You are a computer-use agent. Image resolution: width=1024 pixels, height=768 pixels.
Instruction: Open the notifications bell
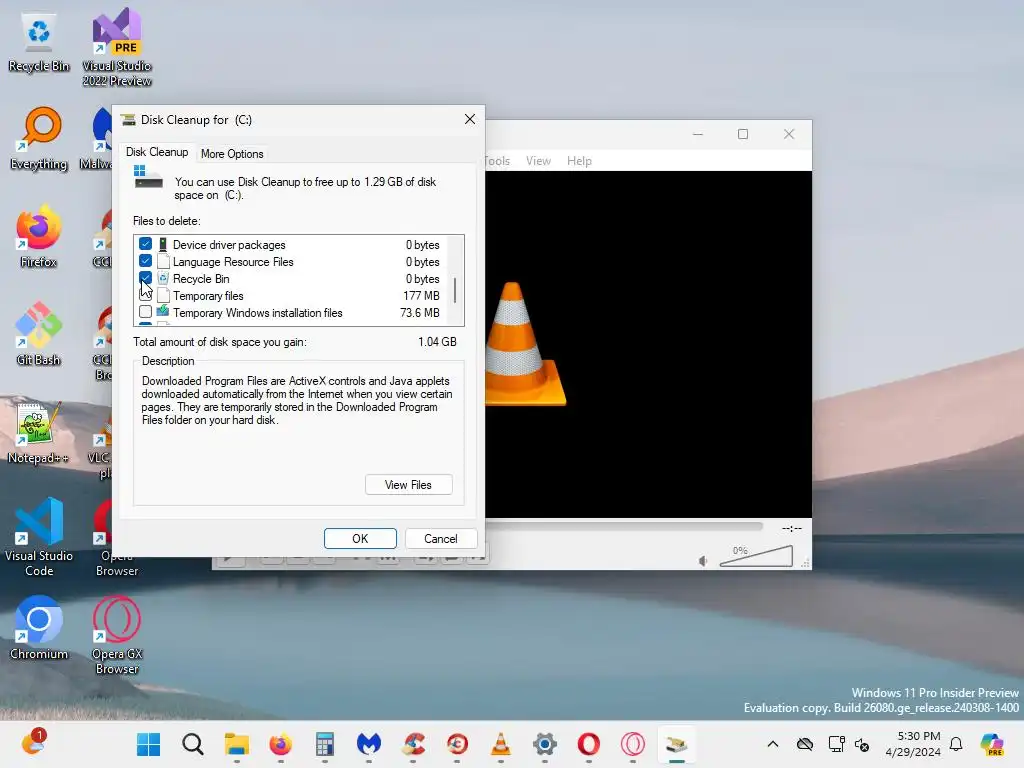[956, 744]
